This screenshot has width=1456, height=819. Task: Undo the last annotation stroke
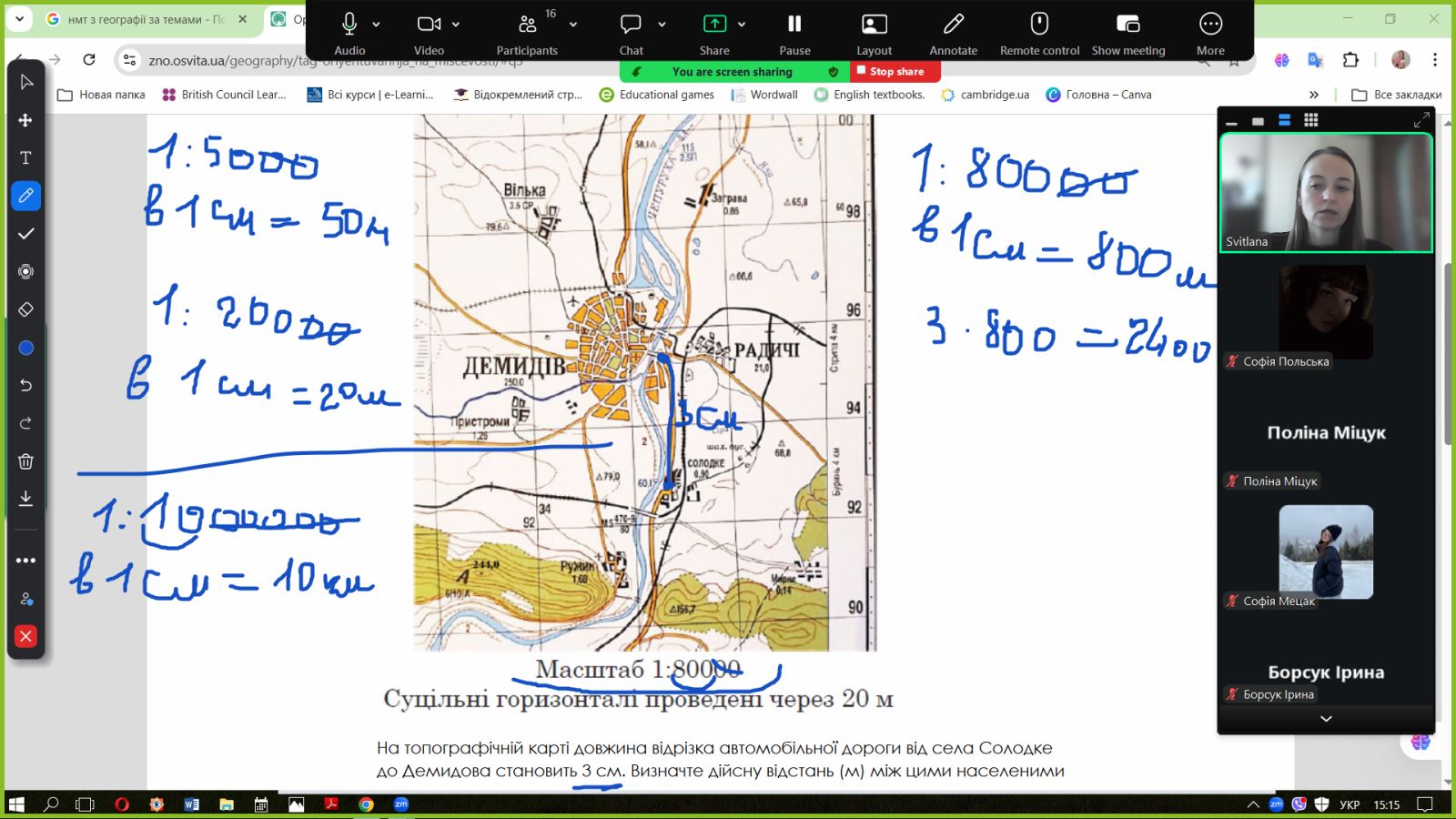pos(25,386)
